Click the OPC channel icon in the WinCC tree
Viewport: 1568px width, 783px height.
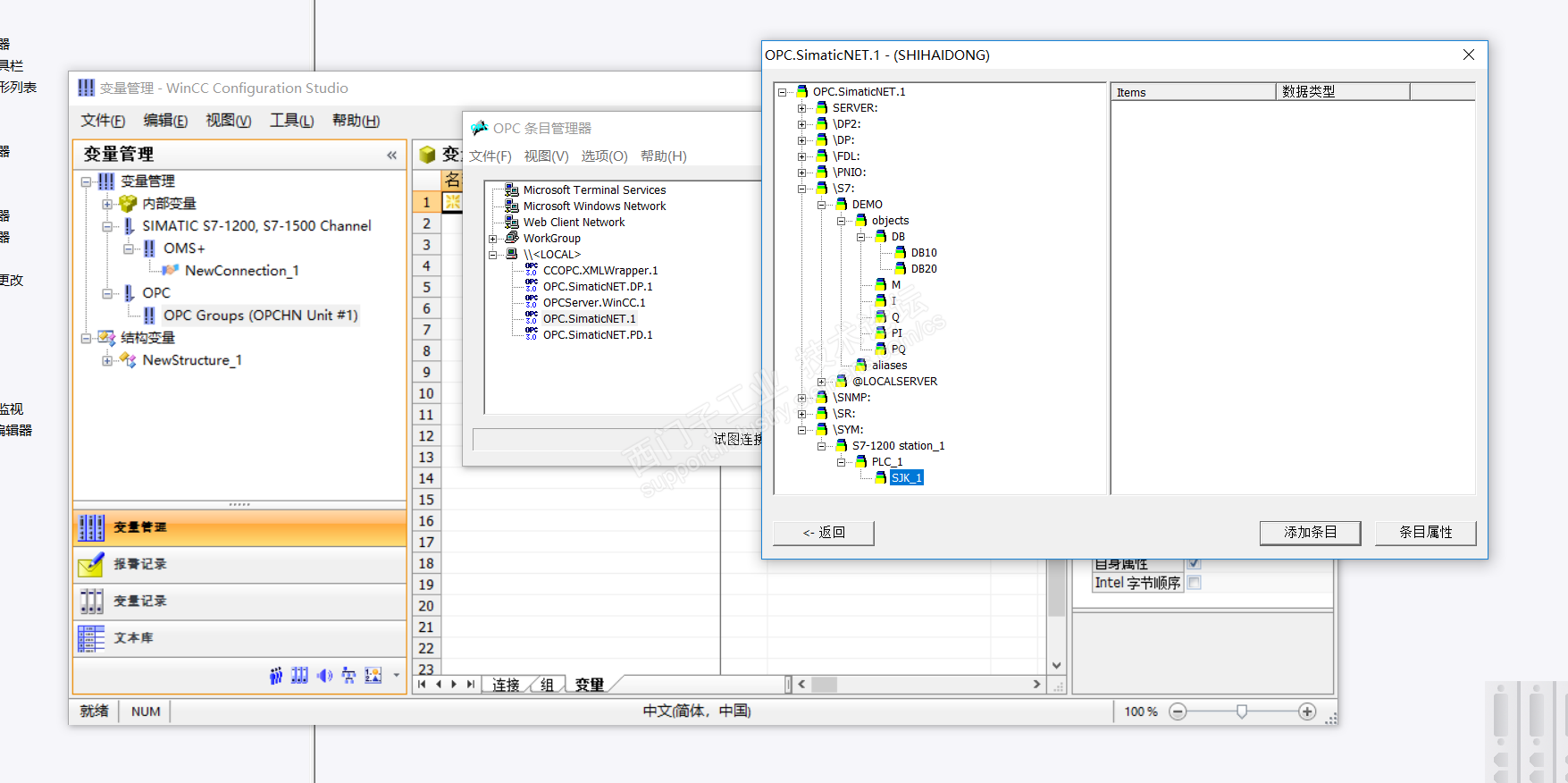tap(128, 293)
